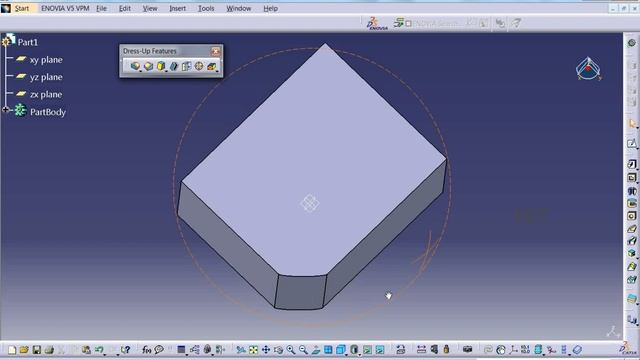
Task: Click the axis system icon in bottom toolbar
Action: coord(513,350)
